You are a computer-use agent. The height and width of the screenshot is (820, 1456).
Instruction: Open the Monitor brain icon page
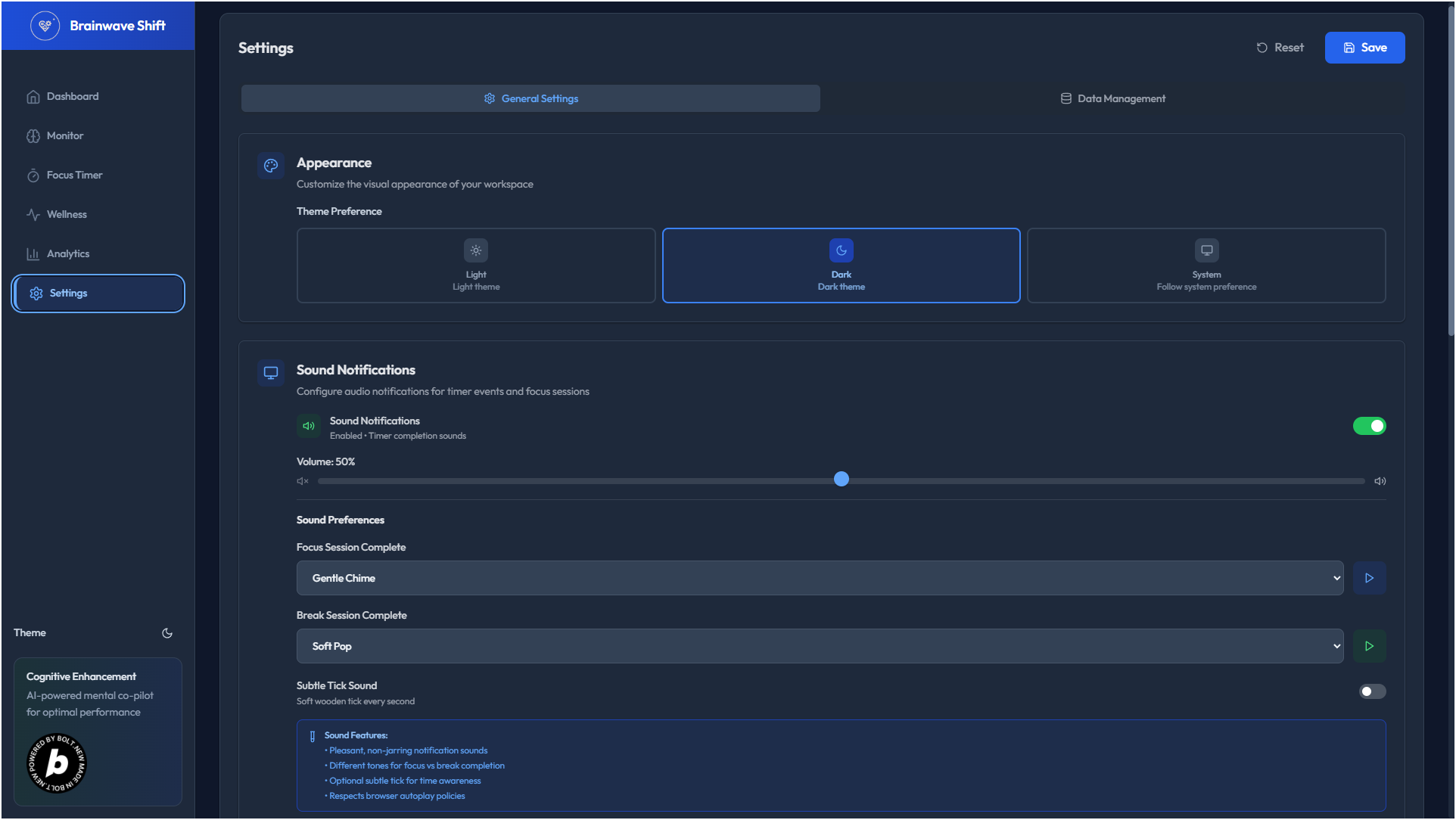click(65, 136)
